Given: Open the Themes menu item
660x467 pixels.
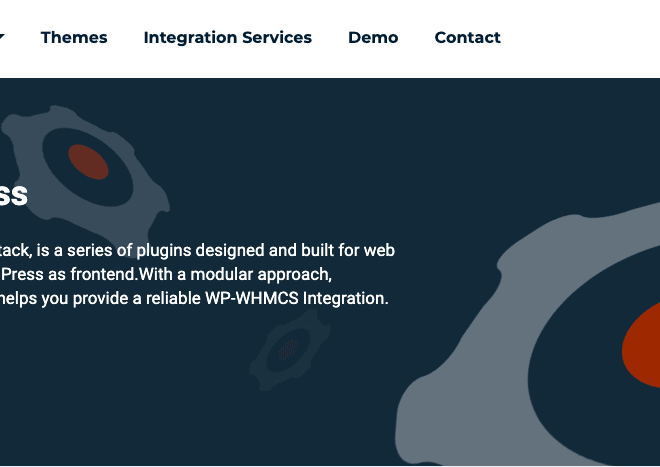Looking at the screenshot, I should 74,37.
